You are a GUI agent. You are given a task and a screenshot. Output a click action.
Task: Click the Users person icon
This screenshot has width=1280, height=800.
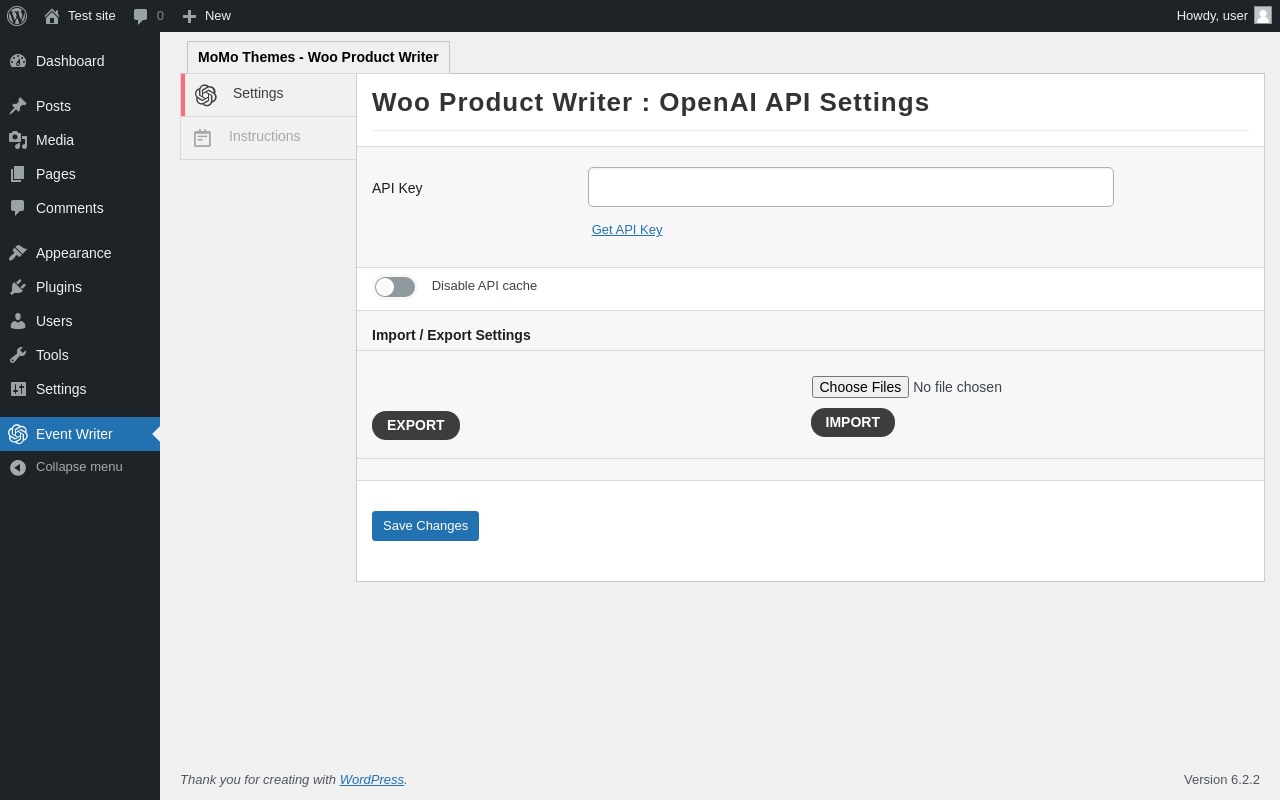(x=18, y=321)
